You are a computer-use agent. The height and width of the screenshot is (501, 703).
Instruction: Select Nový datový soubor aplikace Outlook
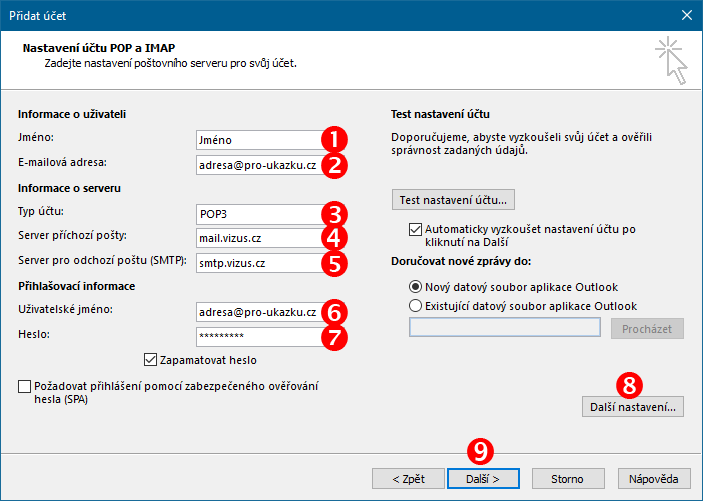coord(415,287)
